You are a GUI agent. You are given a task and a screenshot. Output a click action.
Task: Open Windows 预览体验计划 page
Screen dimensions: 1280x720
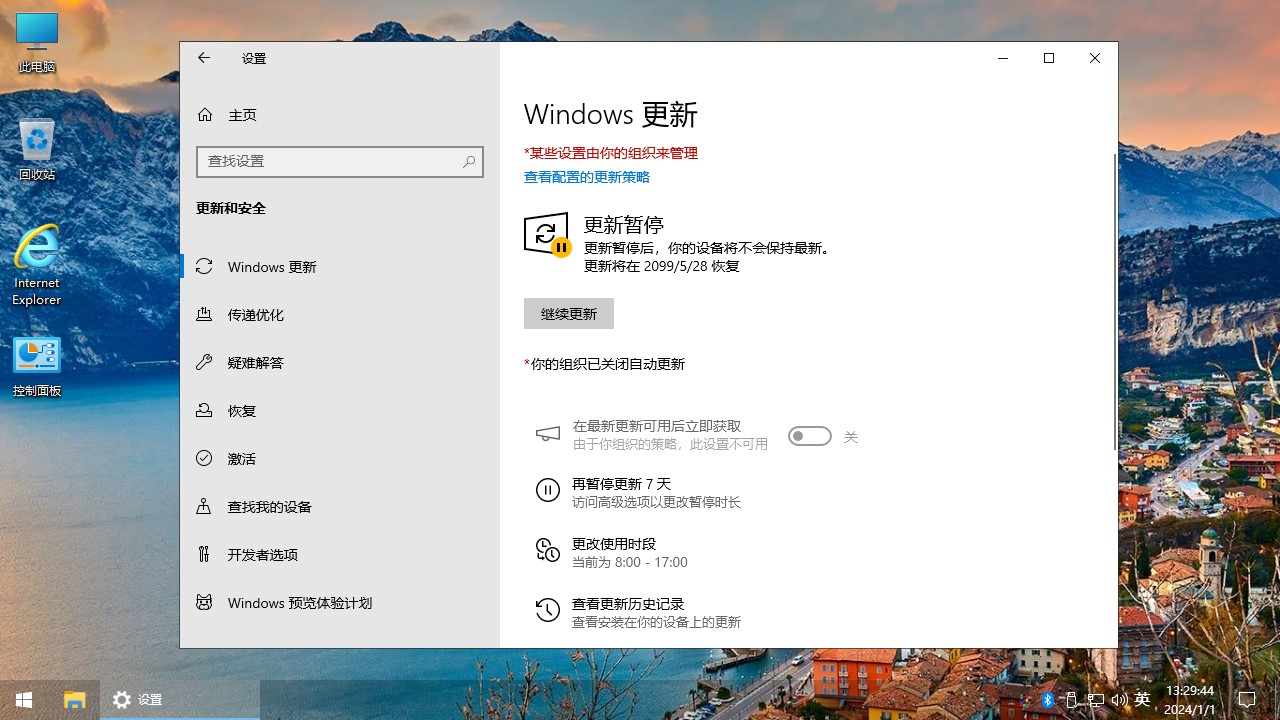(340, 603)
